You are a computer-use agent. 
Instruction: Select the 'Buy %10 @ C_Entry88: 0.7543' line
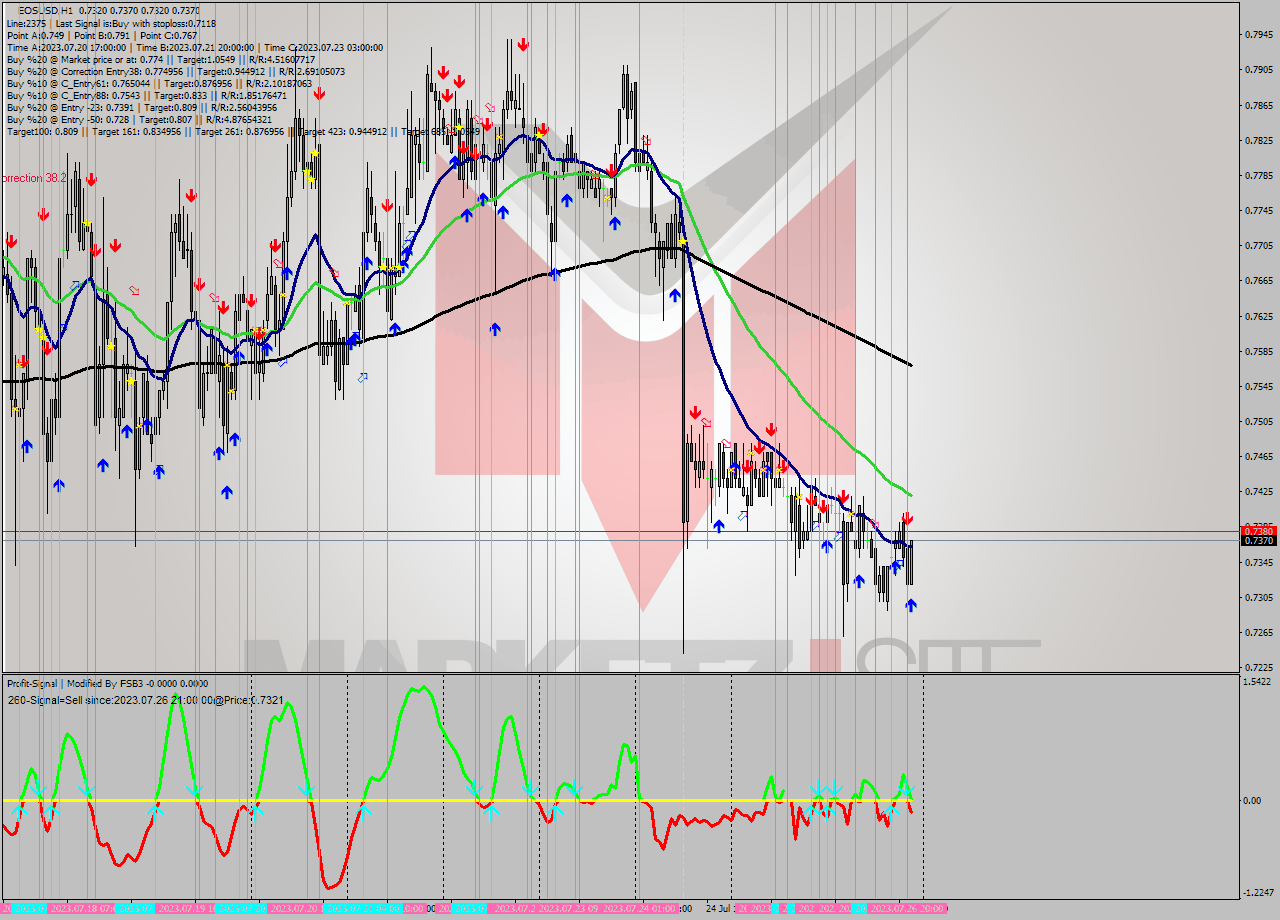click(x=146, y=96)
